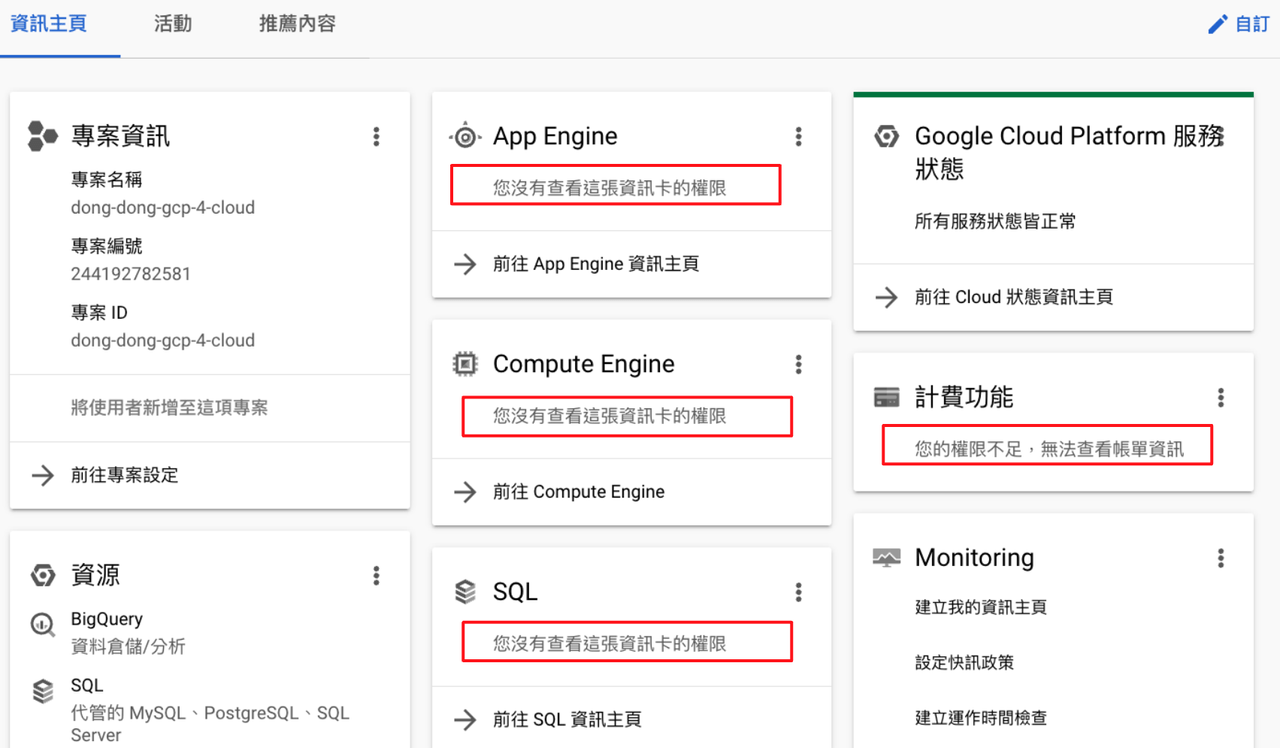The height and width of the screenshot is (748, 1280).
Task: Click Compute Engine permission message text
Action: coord(610,415)
